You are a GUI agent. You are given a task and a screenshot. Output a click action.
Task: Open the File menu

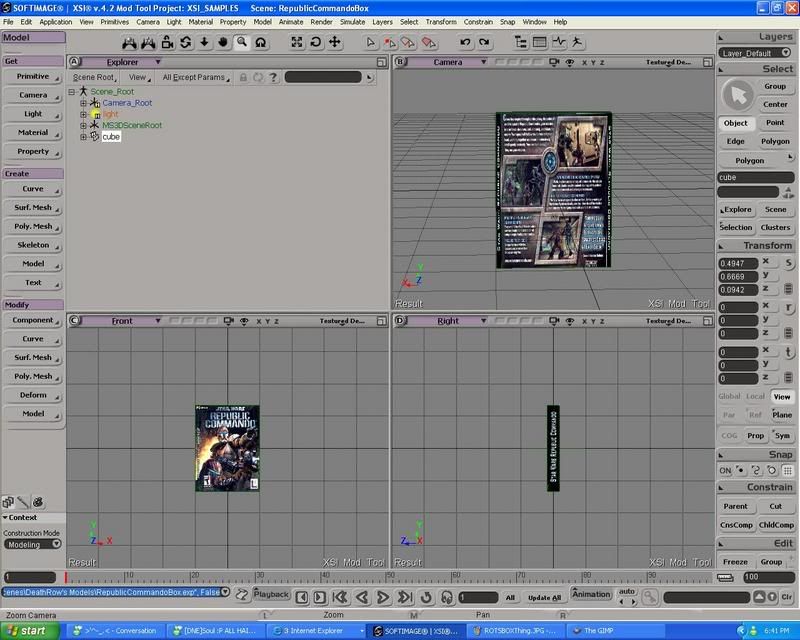[x=8, y=22]
